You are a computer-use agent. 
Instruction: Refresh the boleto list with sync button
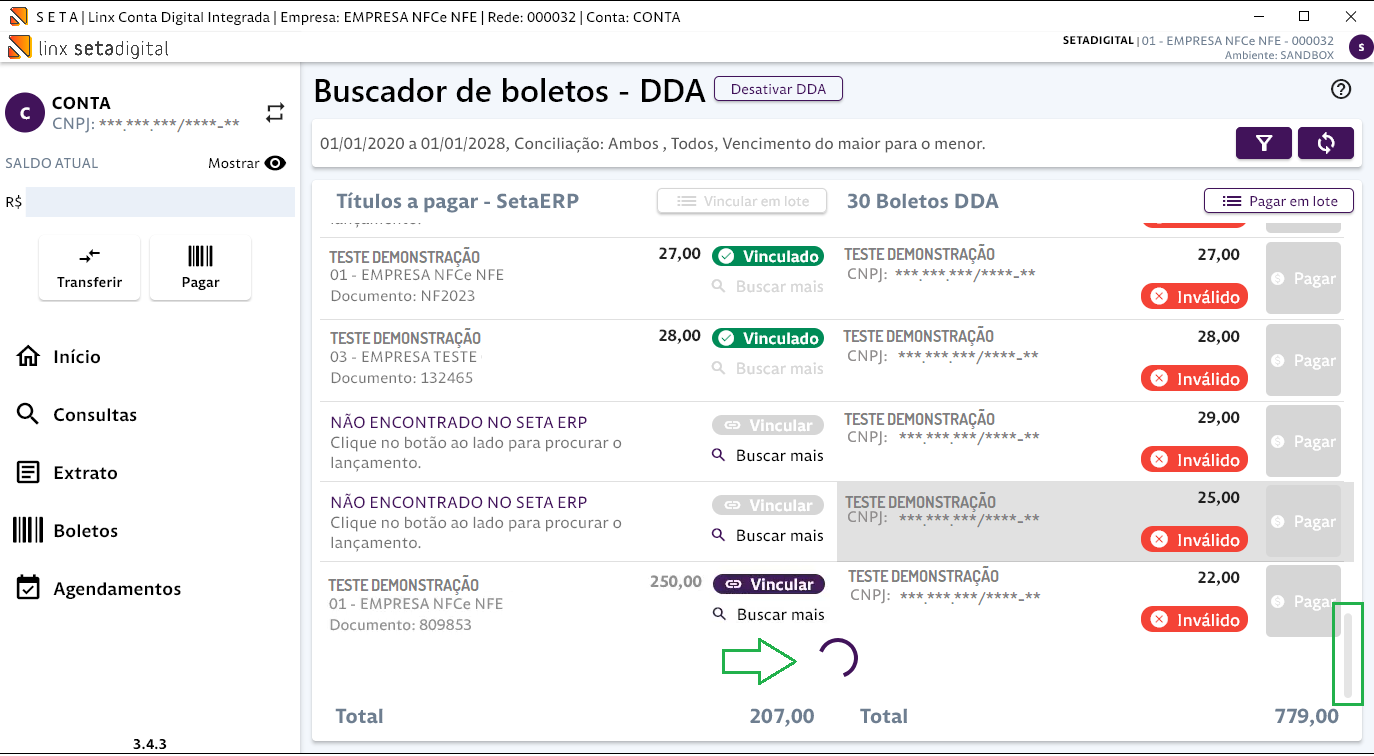[x=1326, y=143]
